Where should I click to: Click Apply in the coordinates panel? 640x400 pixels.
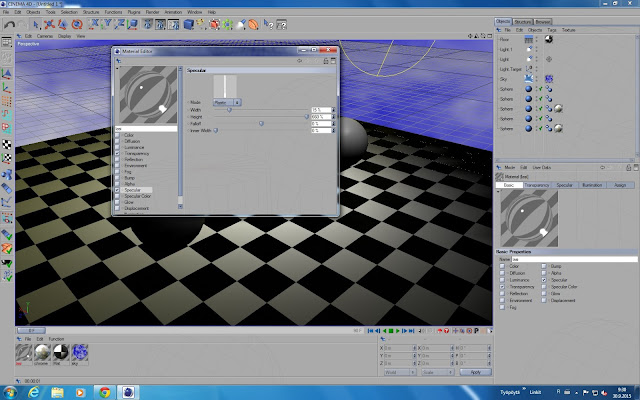click(476, 372)
